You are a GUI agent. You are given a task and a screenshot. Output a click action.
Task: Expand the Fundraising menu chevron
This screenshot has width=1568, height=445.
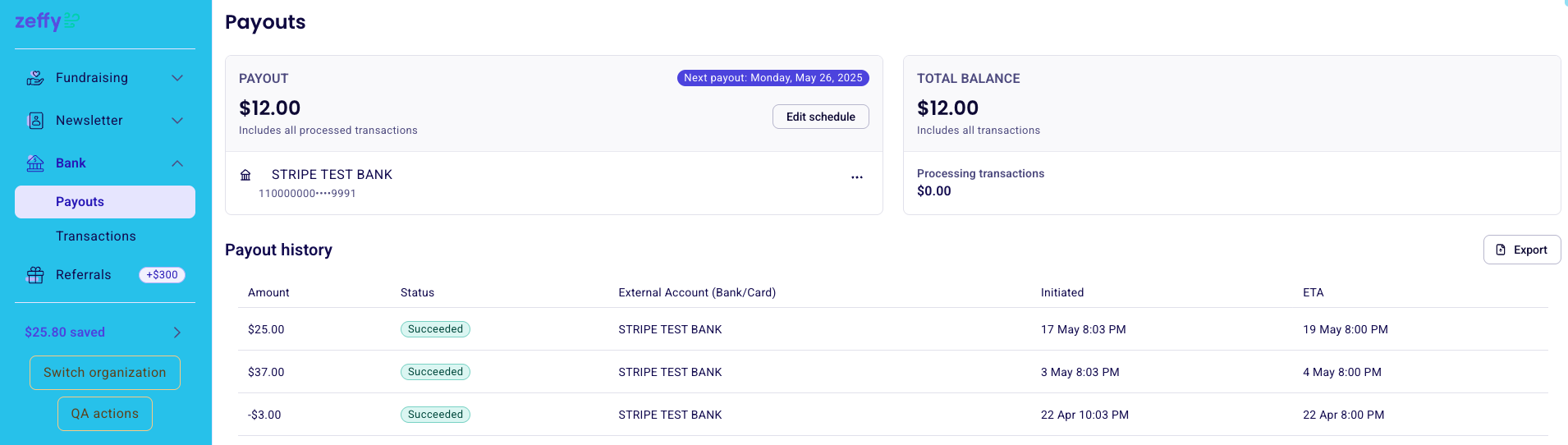[177, 78]
